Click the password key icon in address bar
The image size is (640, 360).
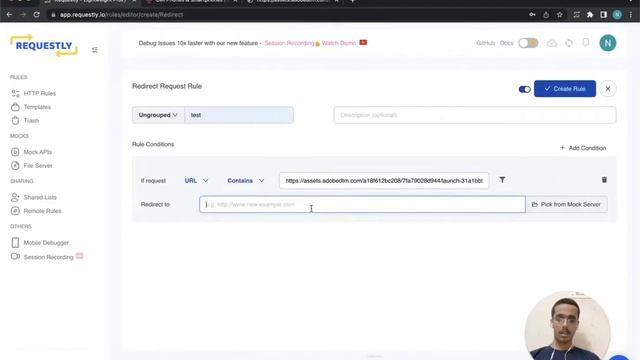point(532,15)
